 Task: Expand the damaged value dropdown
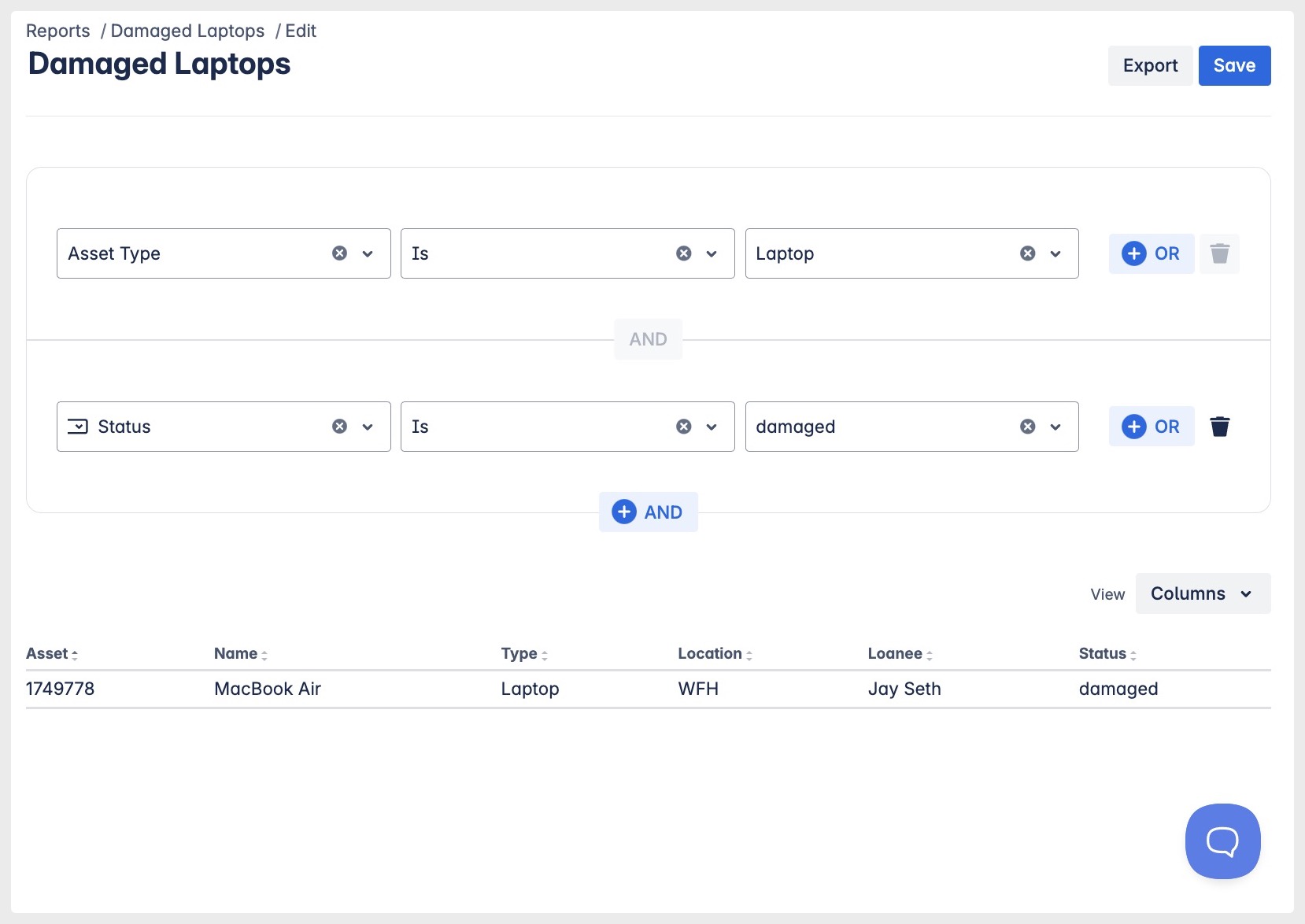click(x=1055, y=427)
